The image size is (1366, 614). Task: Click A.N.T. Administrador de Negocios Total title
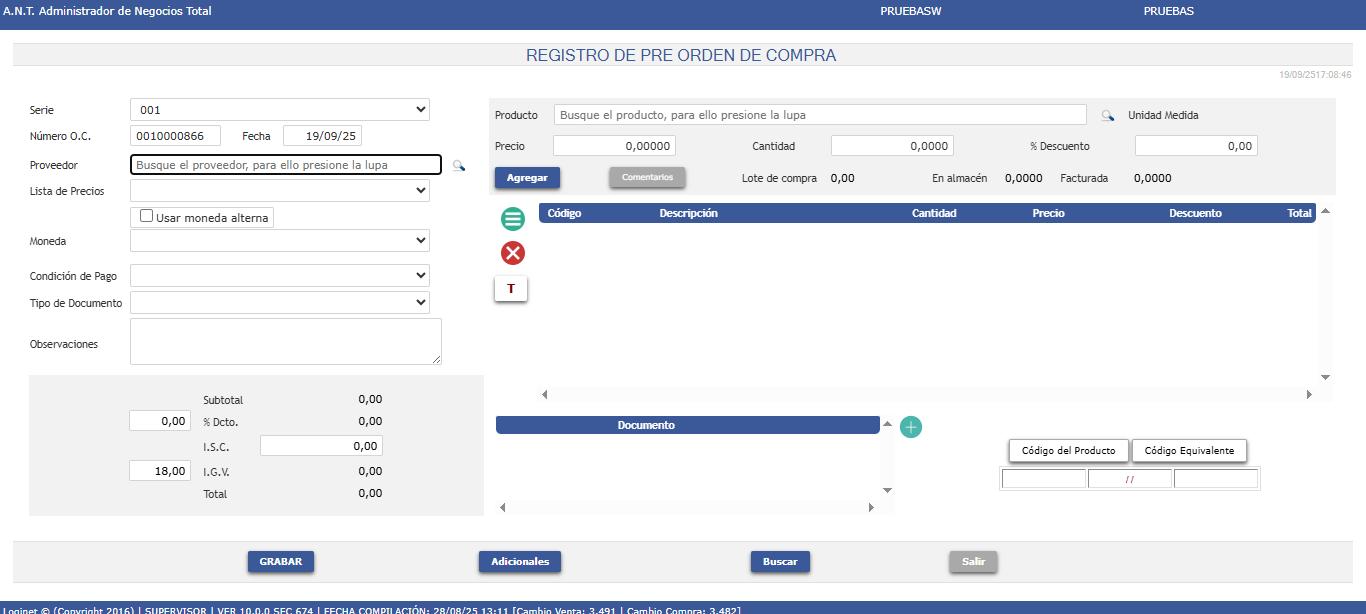(108, 12)
